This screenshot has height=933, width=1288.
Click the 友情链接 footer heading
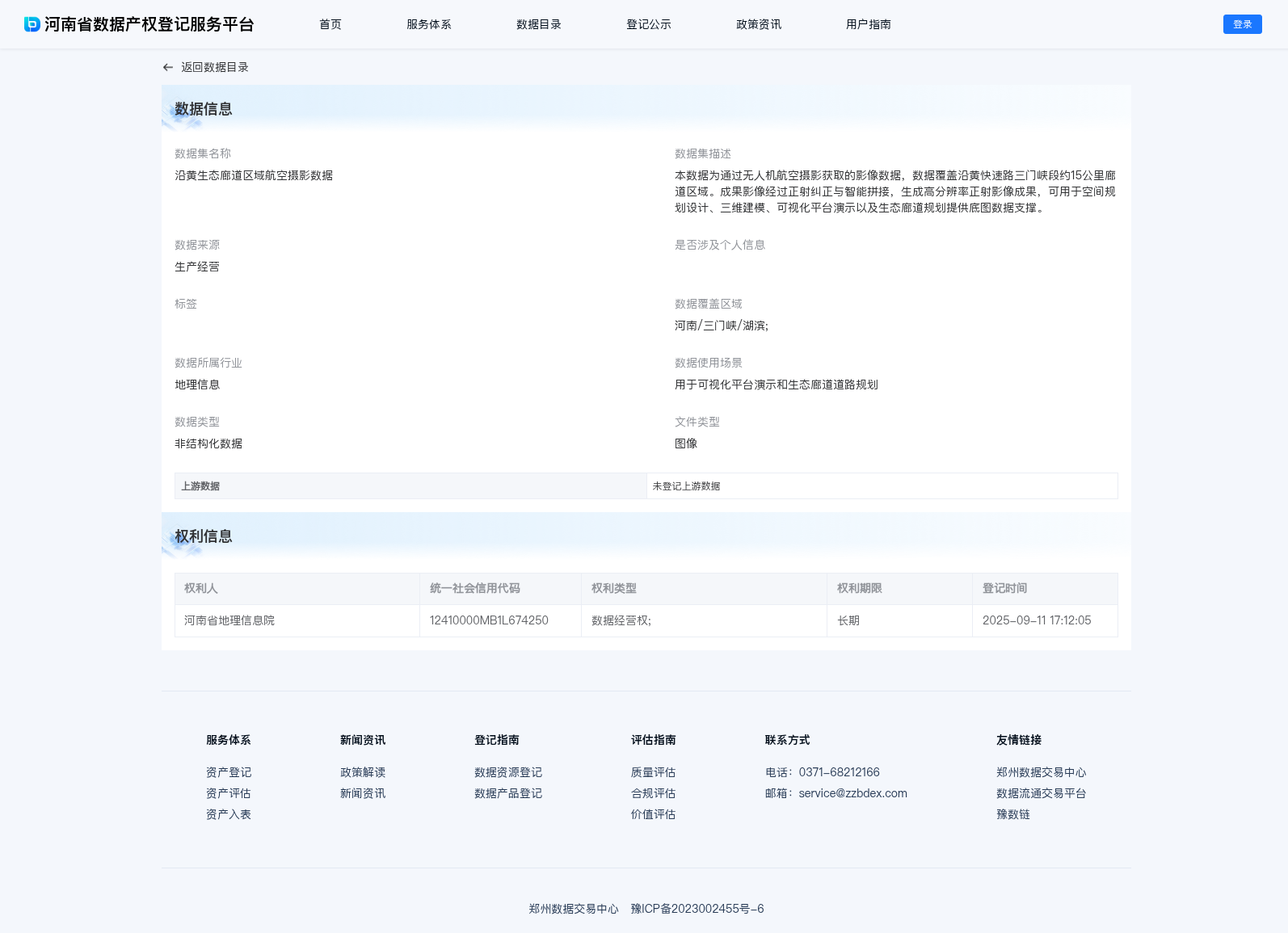click(1019, 740)
